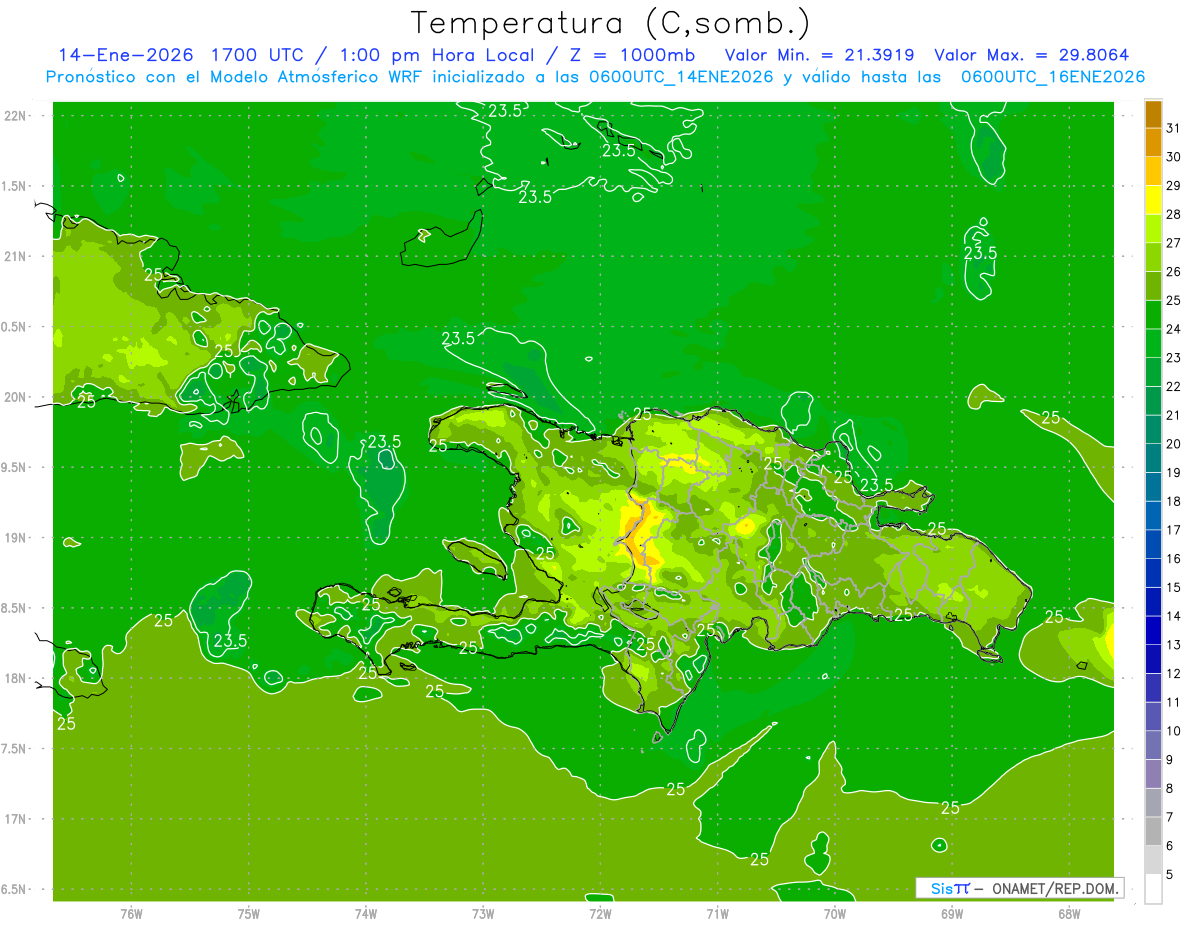Click the '18' legend value label
1200x927 pixels.
[1173, 501]
